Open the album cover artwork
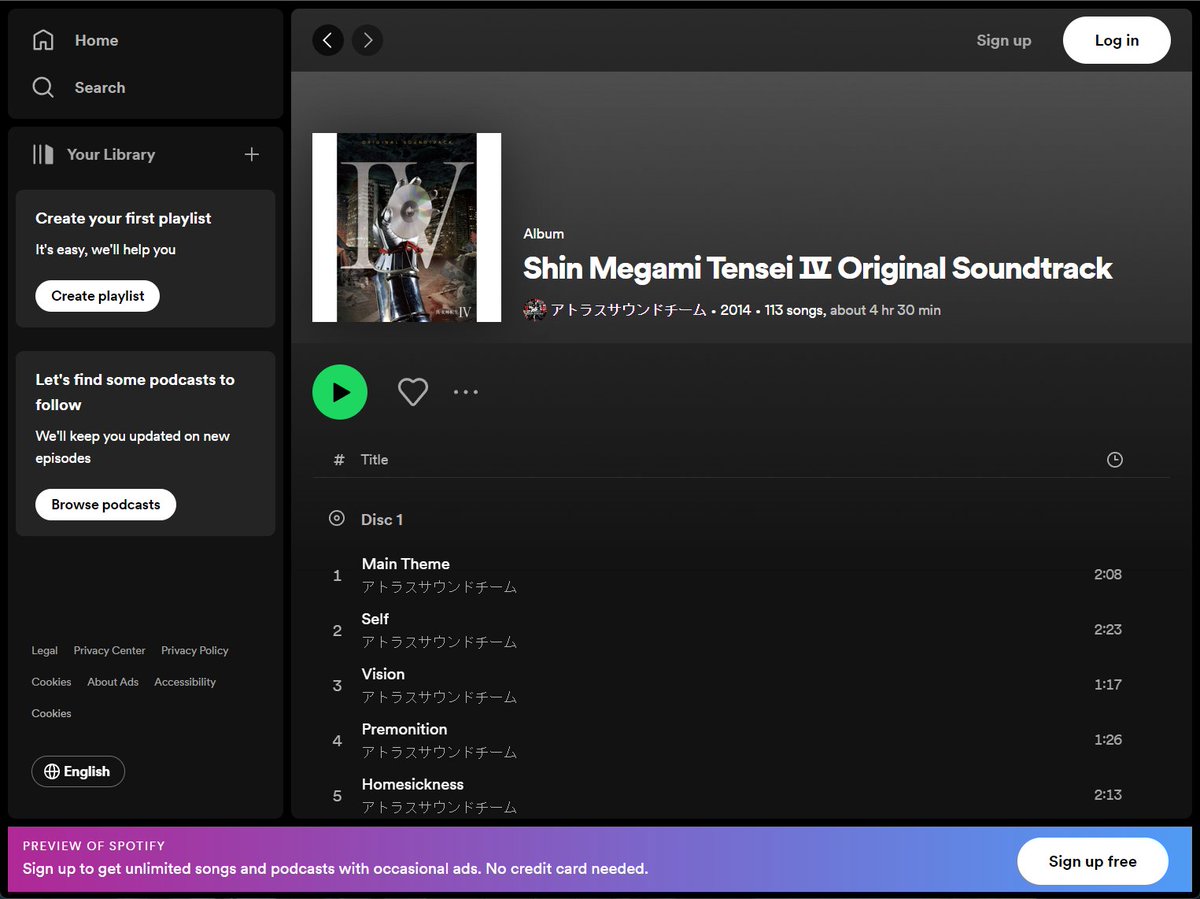Viewport: 1200px width, 899px height. pyautogui.click(x=407, y=227)
